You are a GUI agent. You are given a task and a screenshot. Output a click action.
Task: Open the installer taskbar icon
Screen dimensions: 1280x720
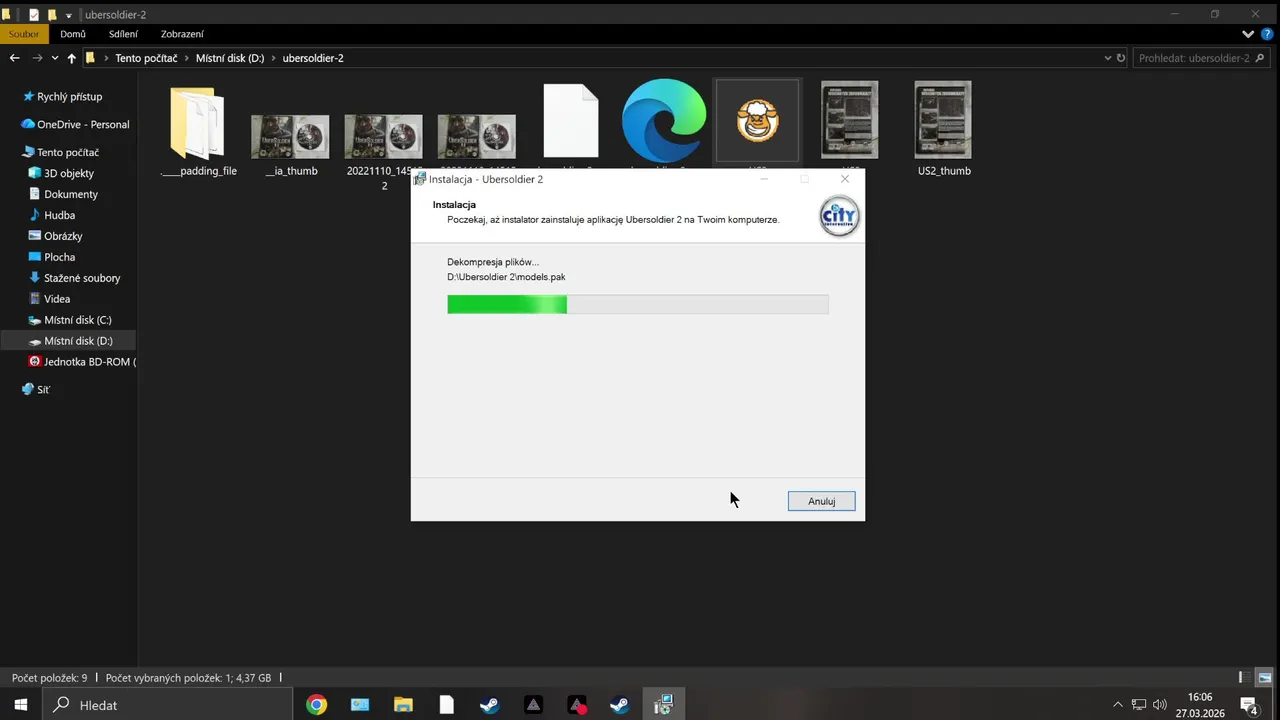663,705
